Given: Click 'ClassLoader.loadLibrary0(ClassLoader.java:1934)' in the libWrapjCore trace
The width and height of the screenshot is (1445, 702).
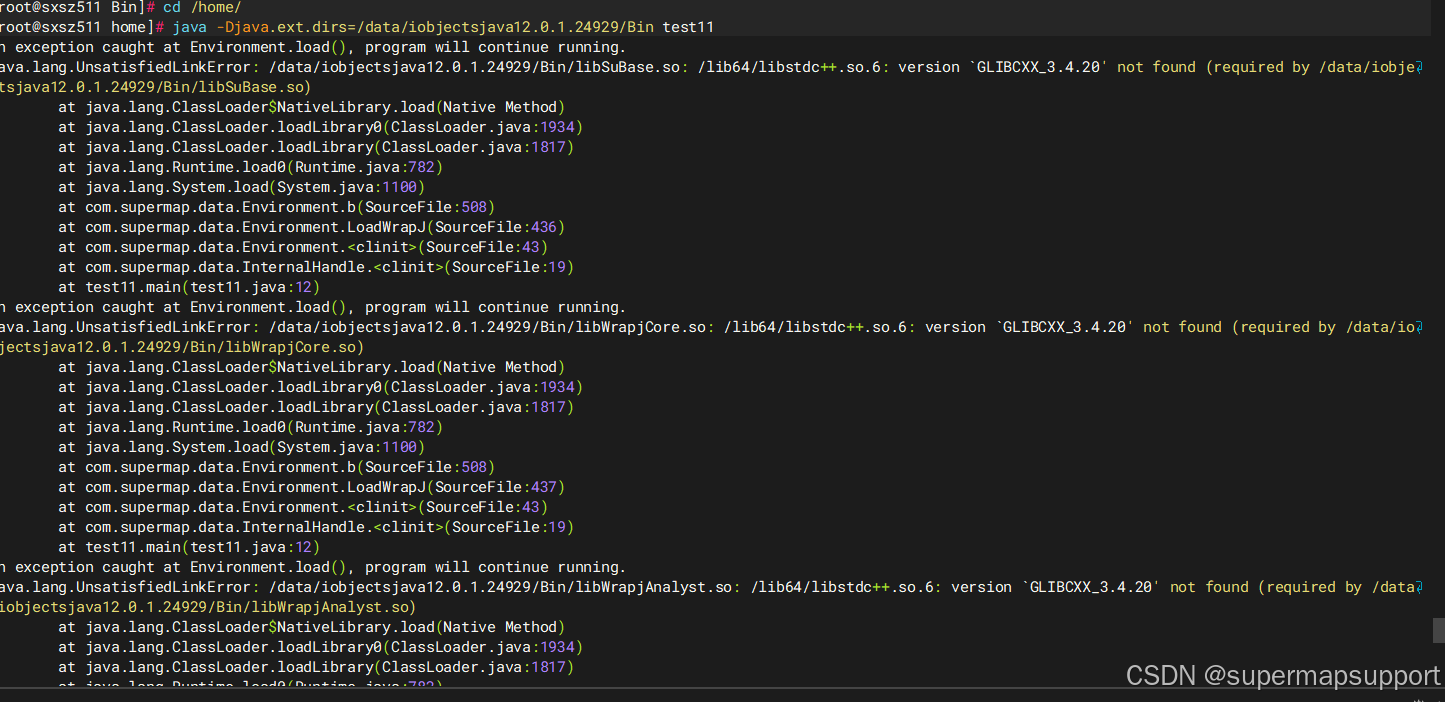Looking at the screenshot, I should coord(320,387).
